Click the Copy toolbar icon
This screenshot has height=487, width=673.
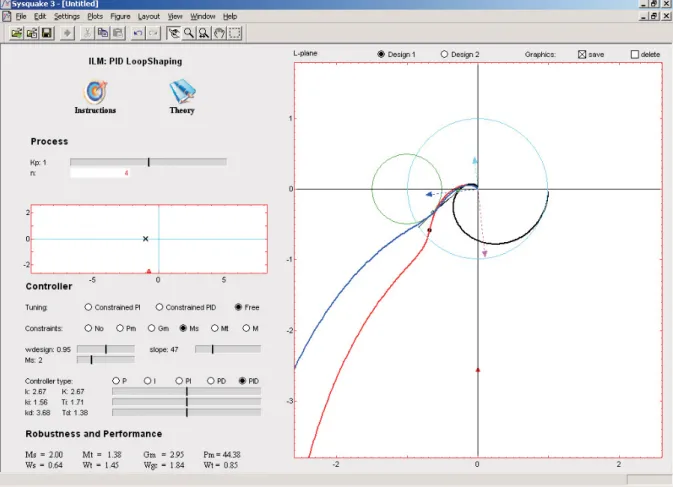103,33
